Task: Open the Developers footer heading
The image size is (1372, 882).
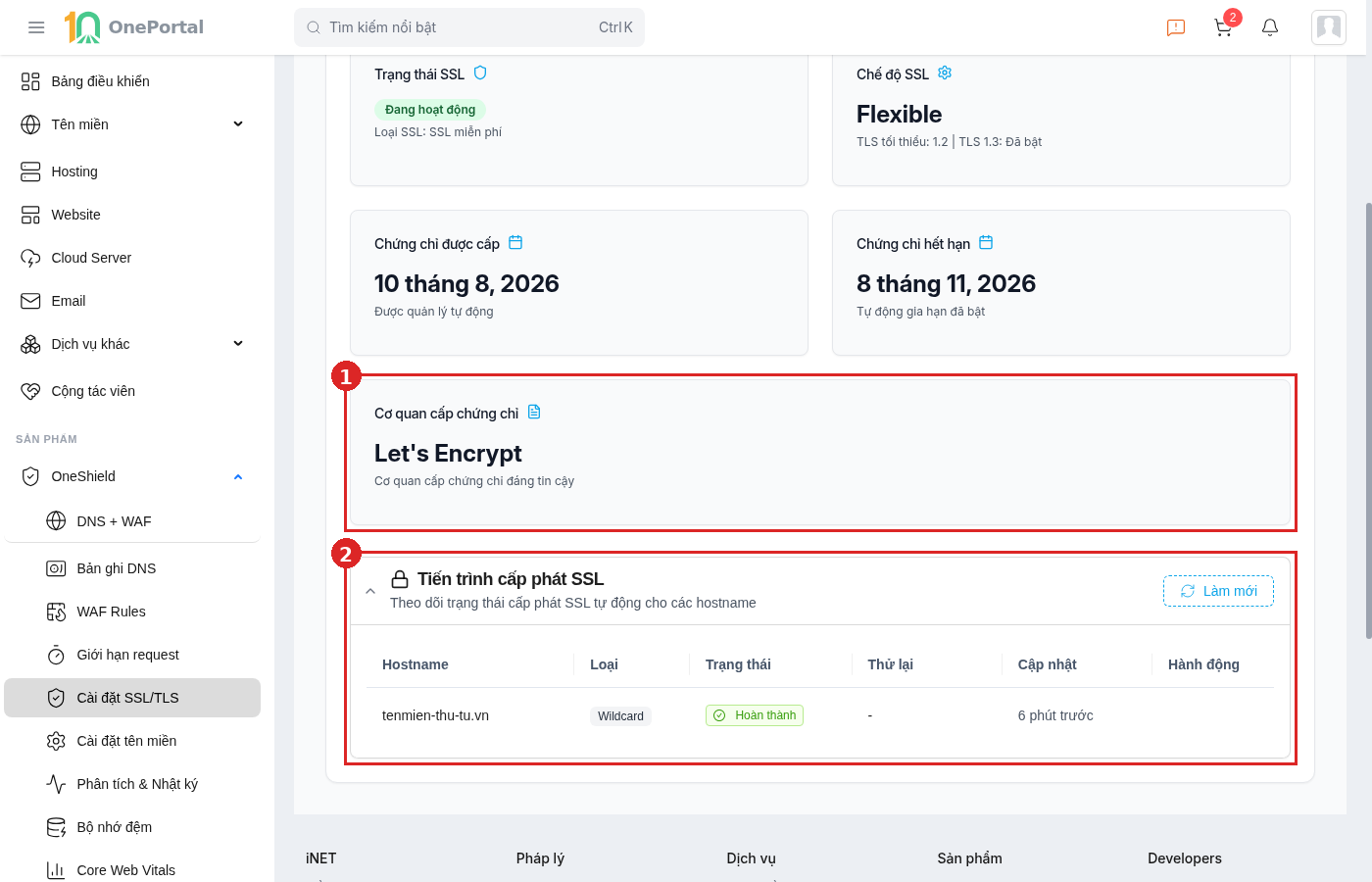Action: tap(1185, 858)
